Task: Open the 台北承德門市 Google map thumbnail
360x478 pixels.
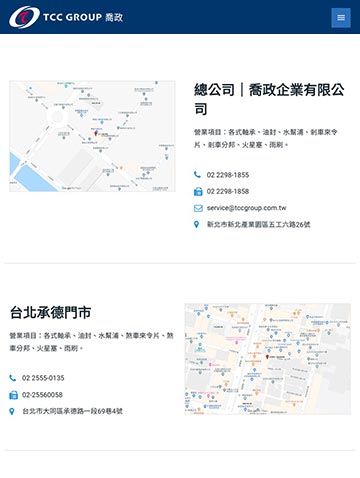Action: click(x=268, y=359)
